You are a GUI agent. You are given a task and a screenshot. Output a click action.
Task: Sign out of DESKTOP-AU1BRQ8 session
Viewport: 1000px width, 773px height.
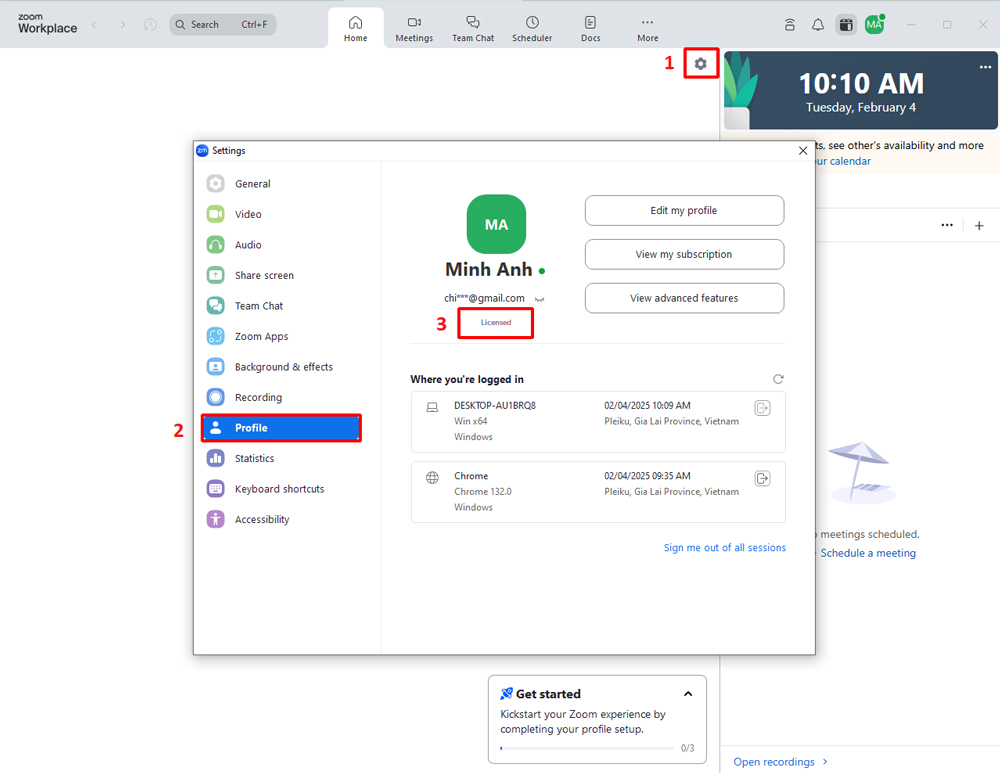click(x=763, y=408)
